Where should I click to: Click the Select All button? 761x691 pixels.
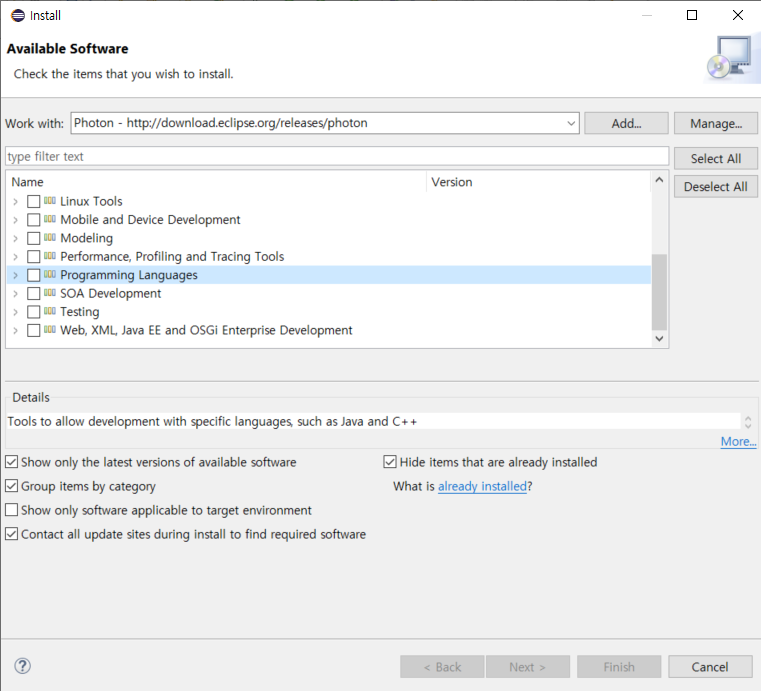coord(716,159)
